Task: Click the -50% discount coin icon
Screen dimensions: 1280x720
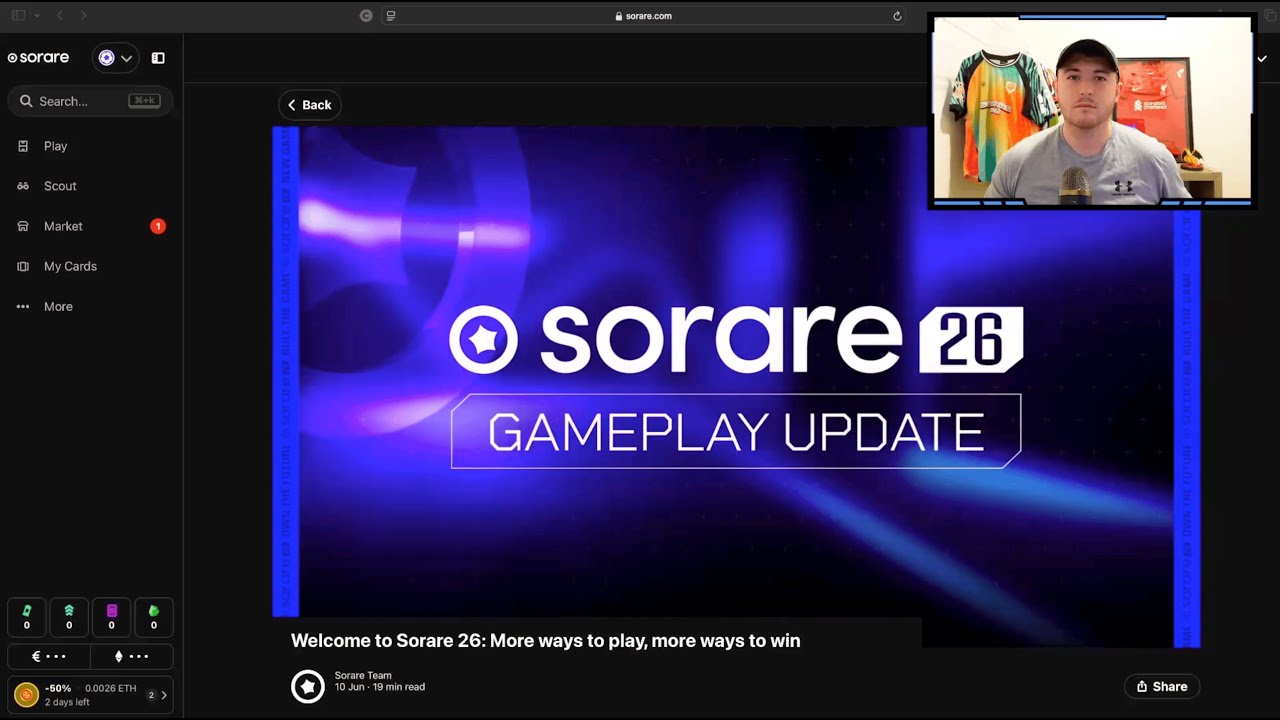Action: click(x=26, y=694)
